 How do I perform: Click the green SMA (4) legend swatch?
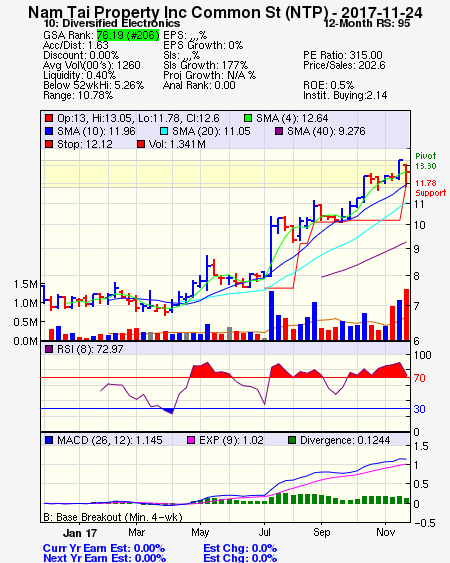[x=248, y=118]
